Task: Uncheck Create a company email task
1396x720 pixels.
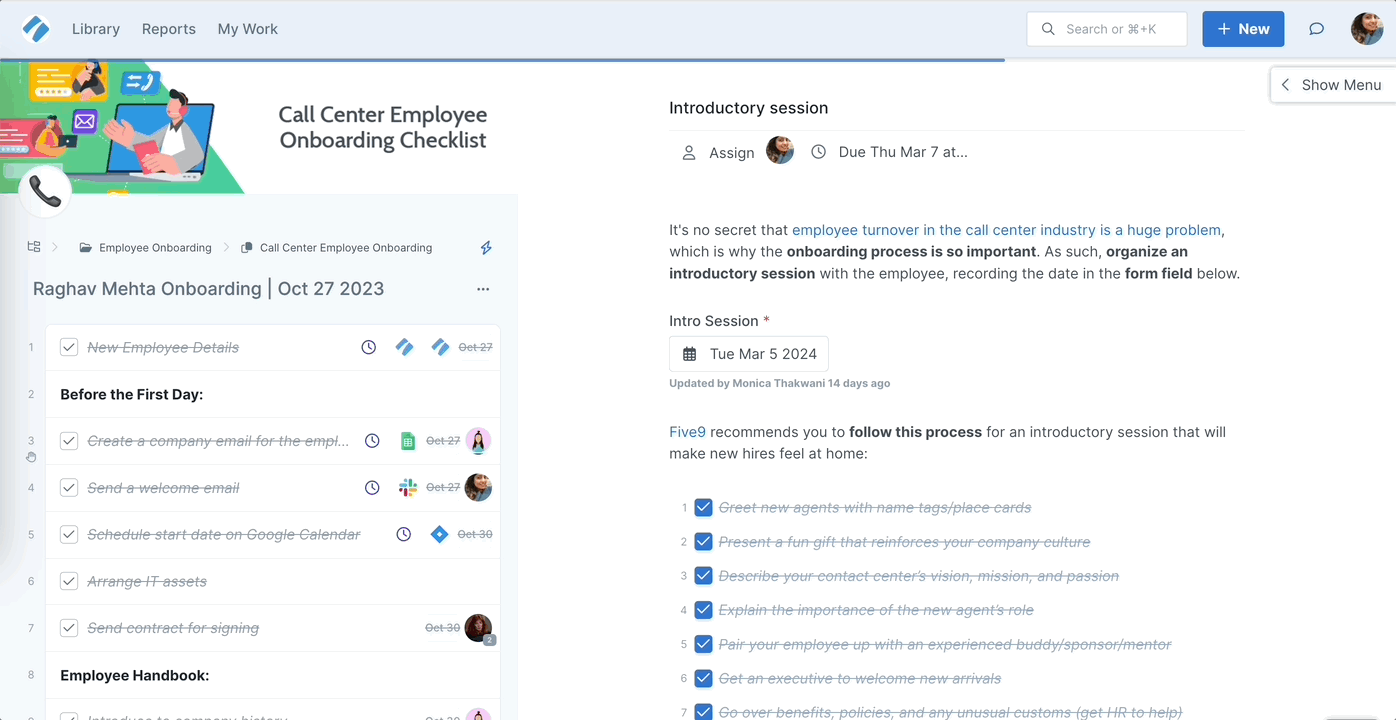Action: click(69, 441)
